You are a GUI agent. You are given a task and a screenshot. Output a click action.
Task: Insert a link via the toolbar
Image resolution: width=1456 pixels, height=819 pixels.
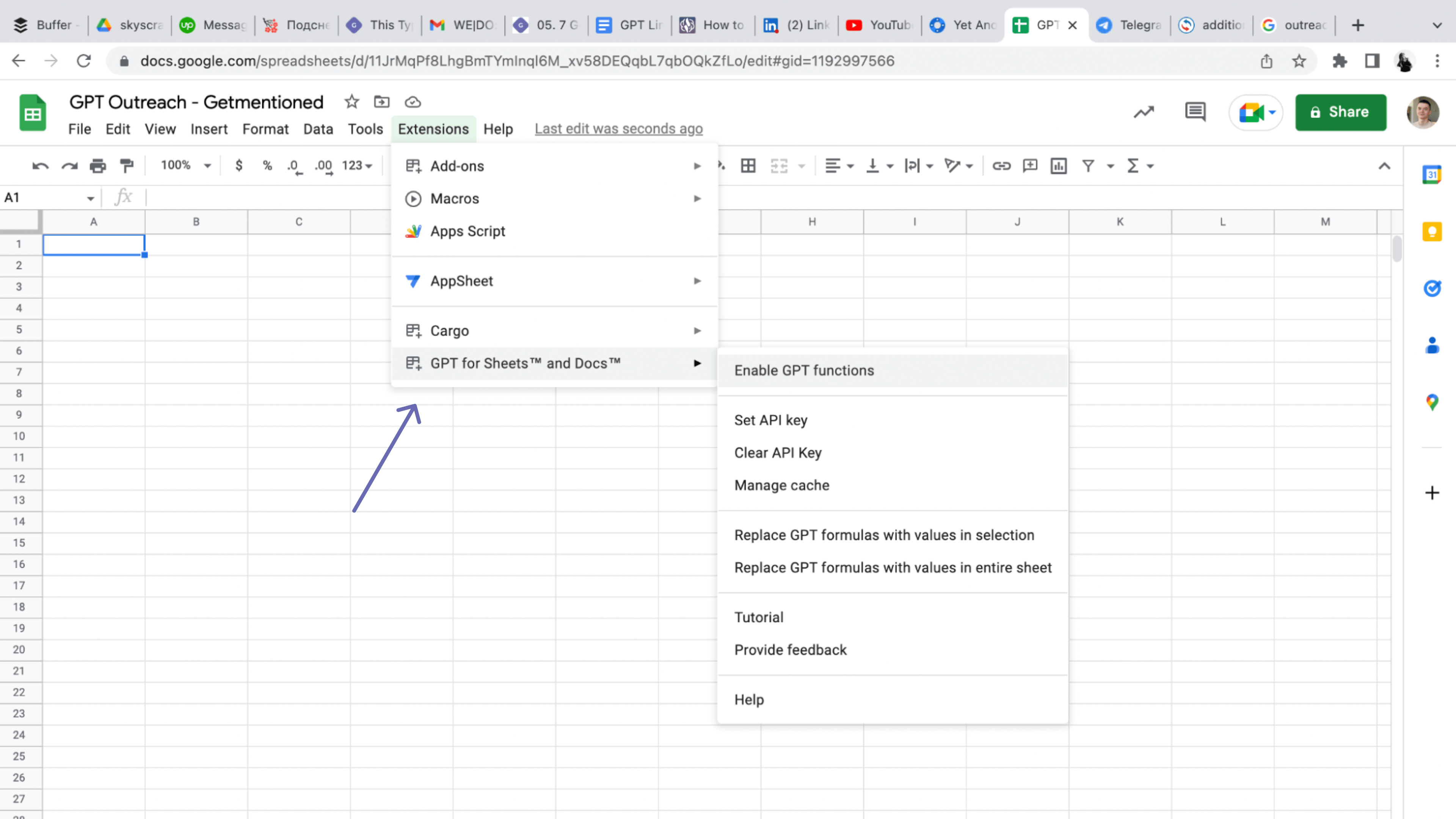(1001, 166)
